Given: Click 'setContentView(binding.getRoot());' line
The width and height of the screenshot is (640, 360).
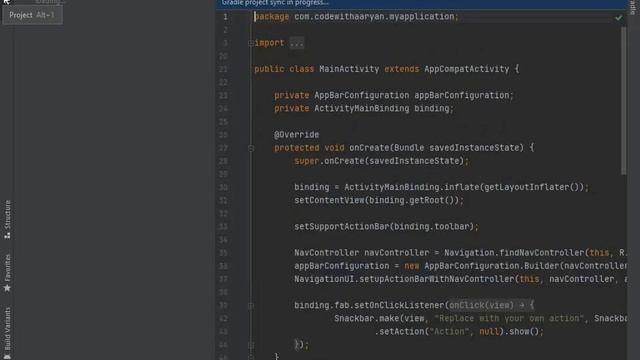Looking at the screenshot, I should coord(379,200).
